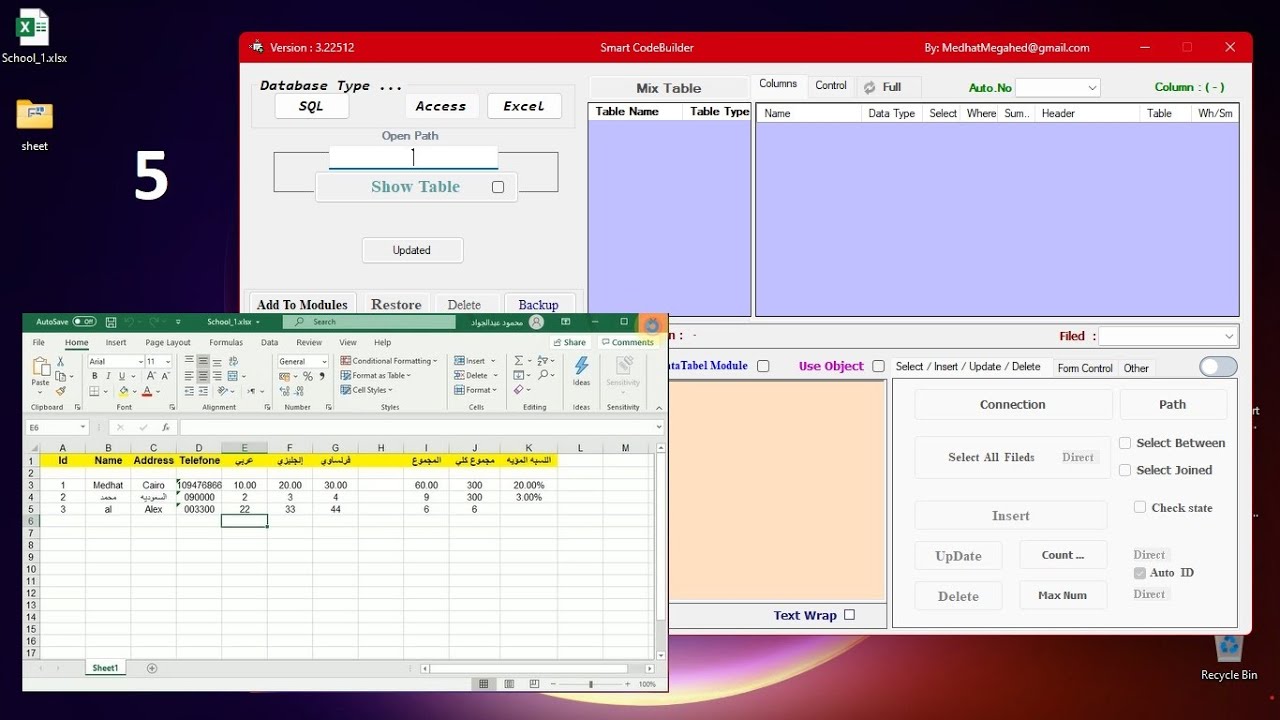Click the Ideas lightning icon in Excel
Viewport: 1280px width, 720px height.
coord(581,366)
